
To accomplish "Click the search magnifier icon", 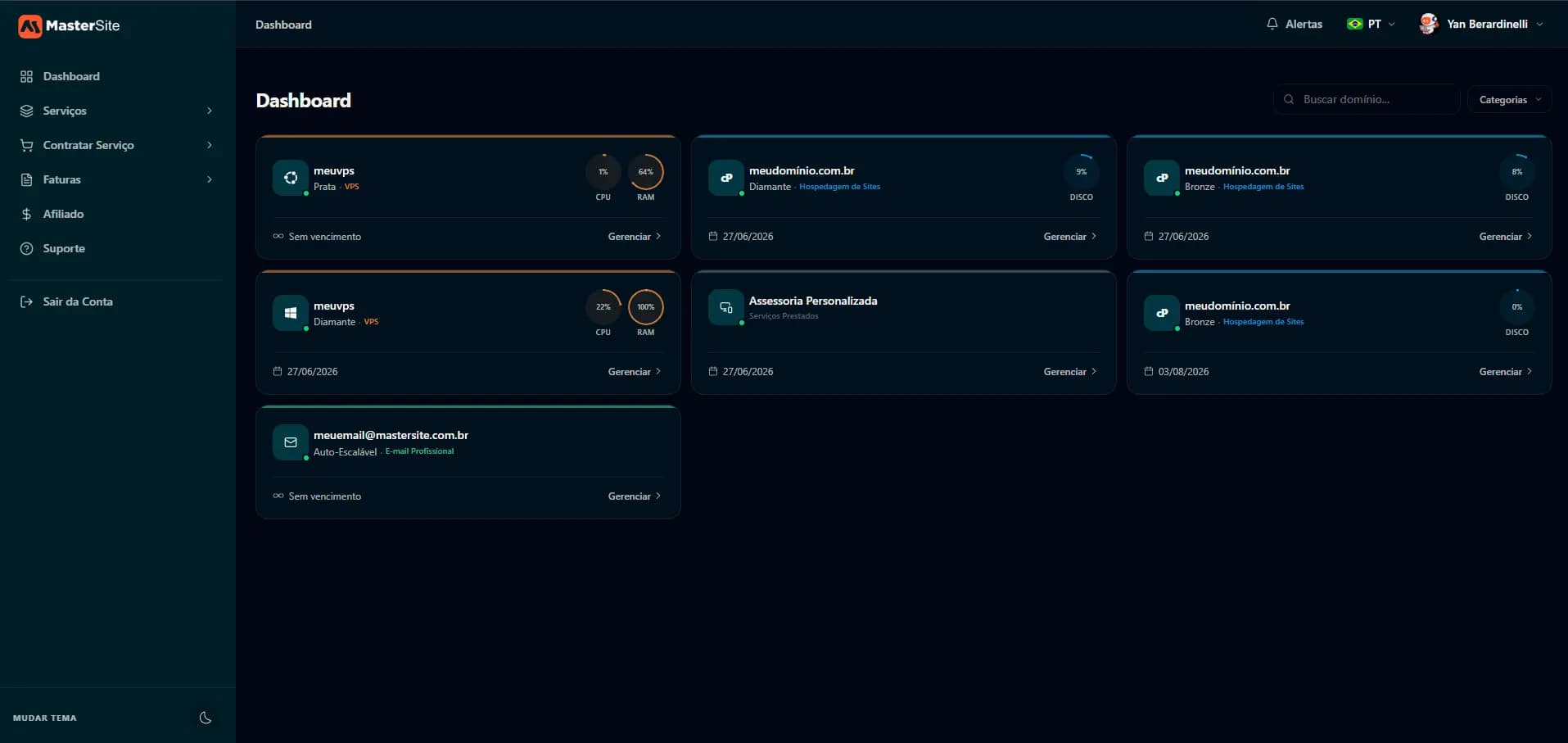I will 1289,99.
